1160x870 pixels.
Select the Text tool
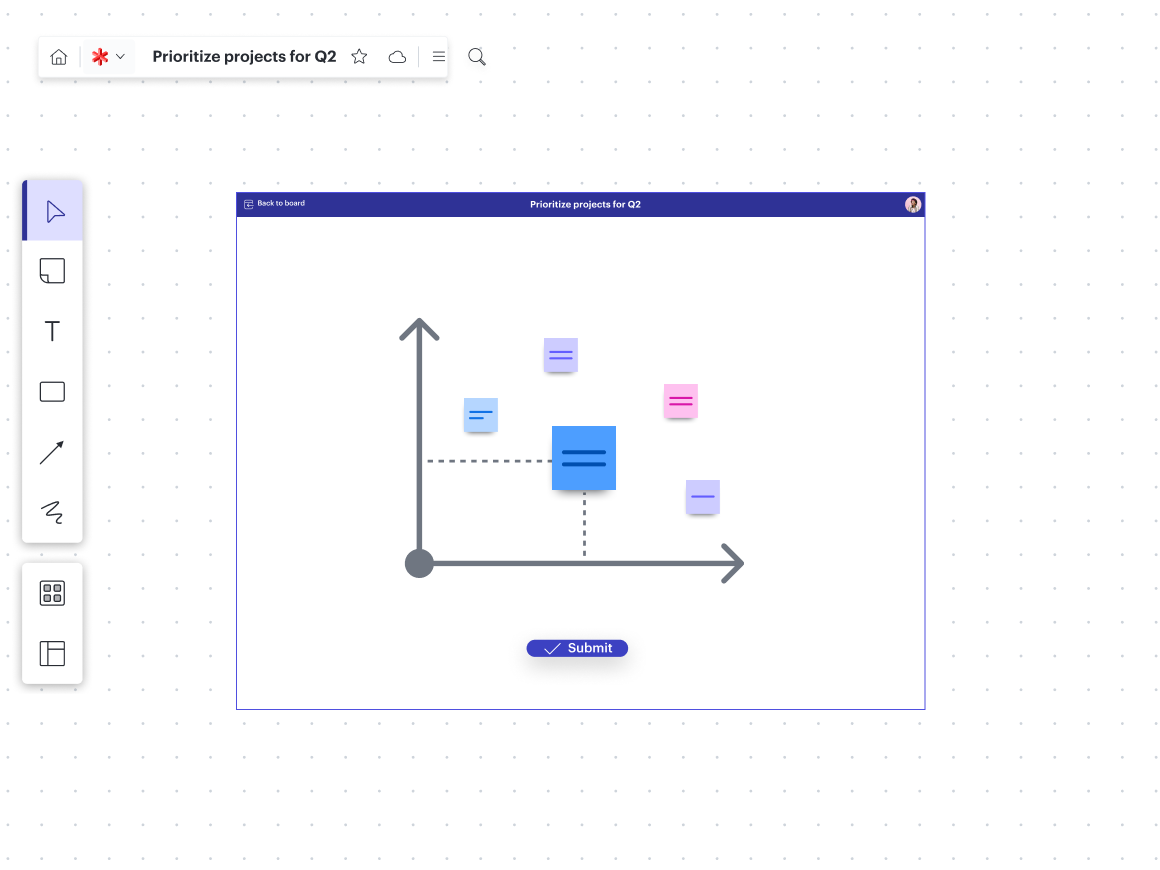pos(52,331)
